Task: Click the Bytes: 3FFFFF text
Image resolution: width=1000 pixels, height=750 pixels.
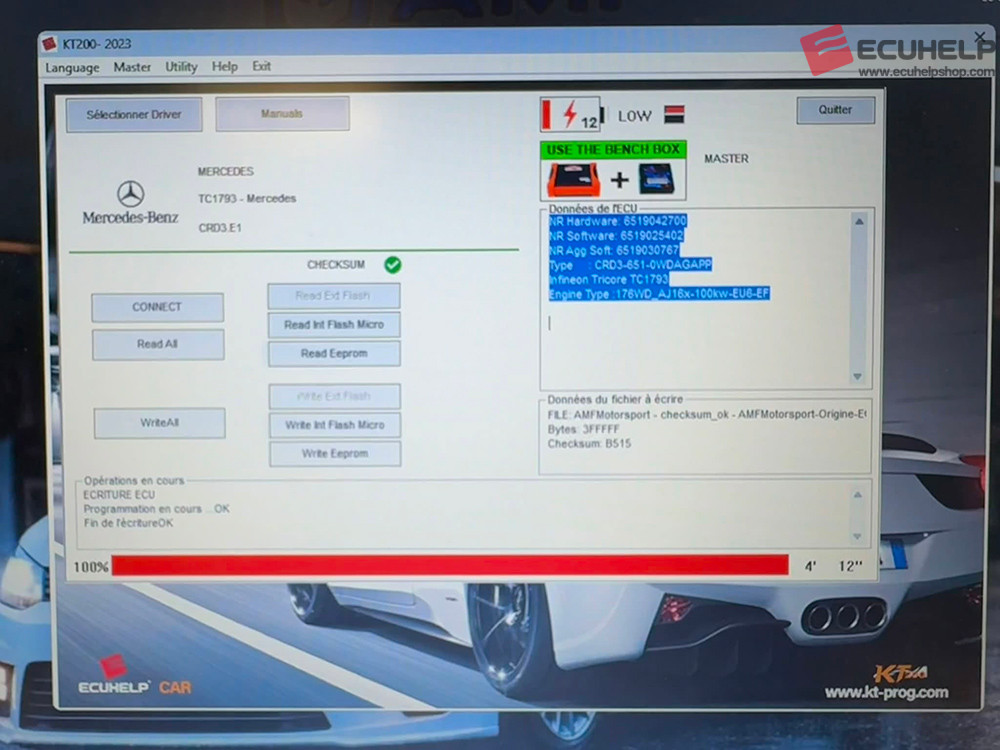Action: pos(583,429)
